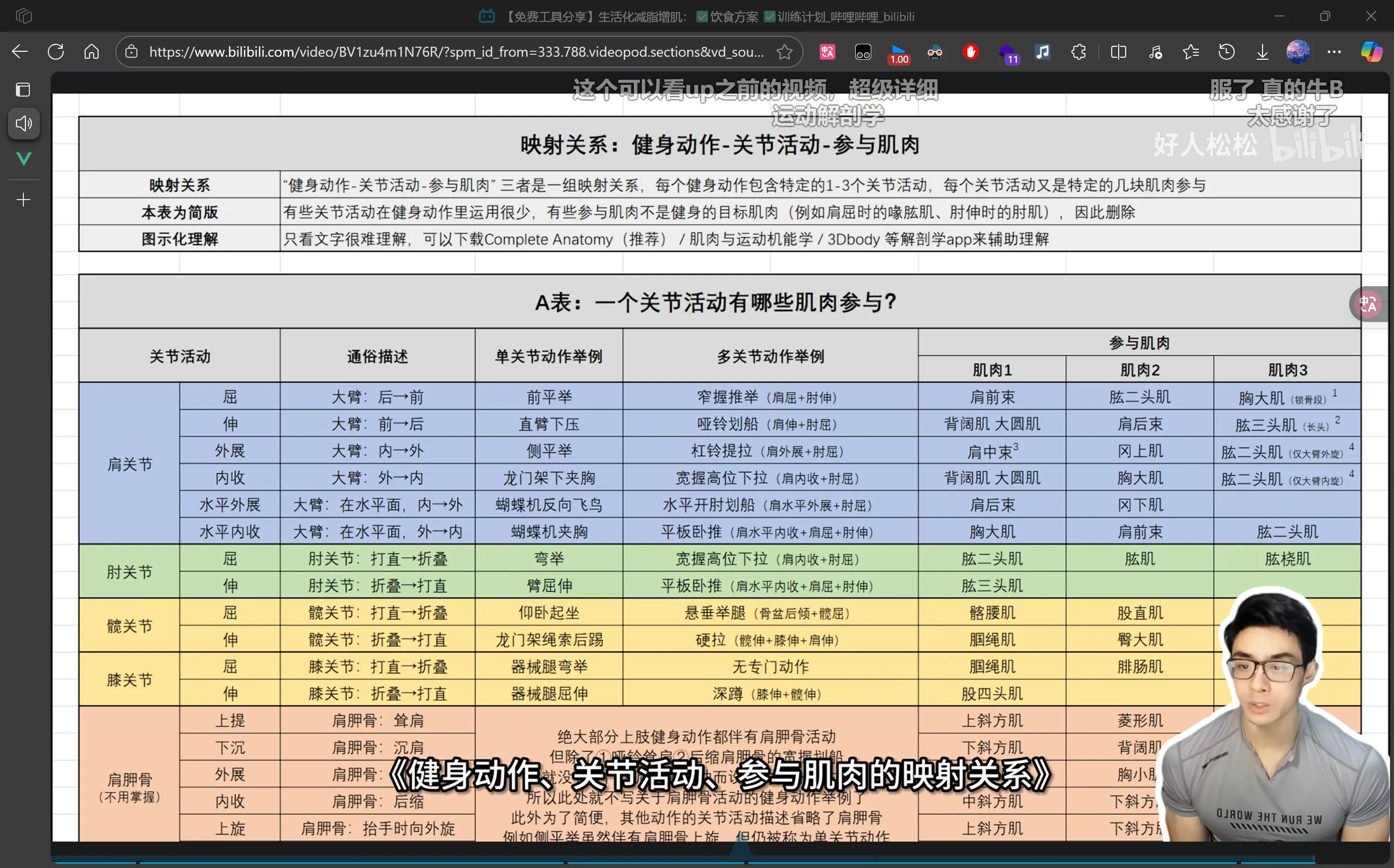Click the 膝关节 group cell
Viewport: 1394px width, 868px height.
(x=130, y=680)
